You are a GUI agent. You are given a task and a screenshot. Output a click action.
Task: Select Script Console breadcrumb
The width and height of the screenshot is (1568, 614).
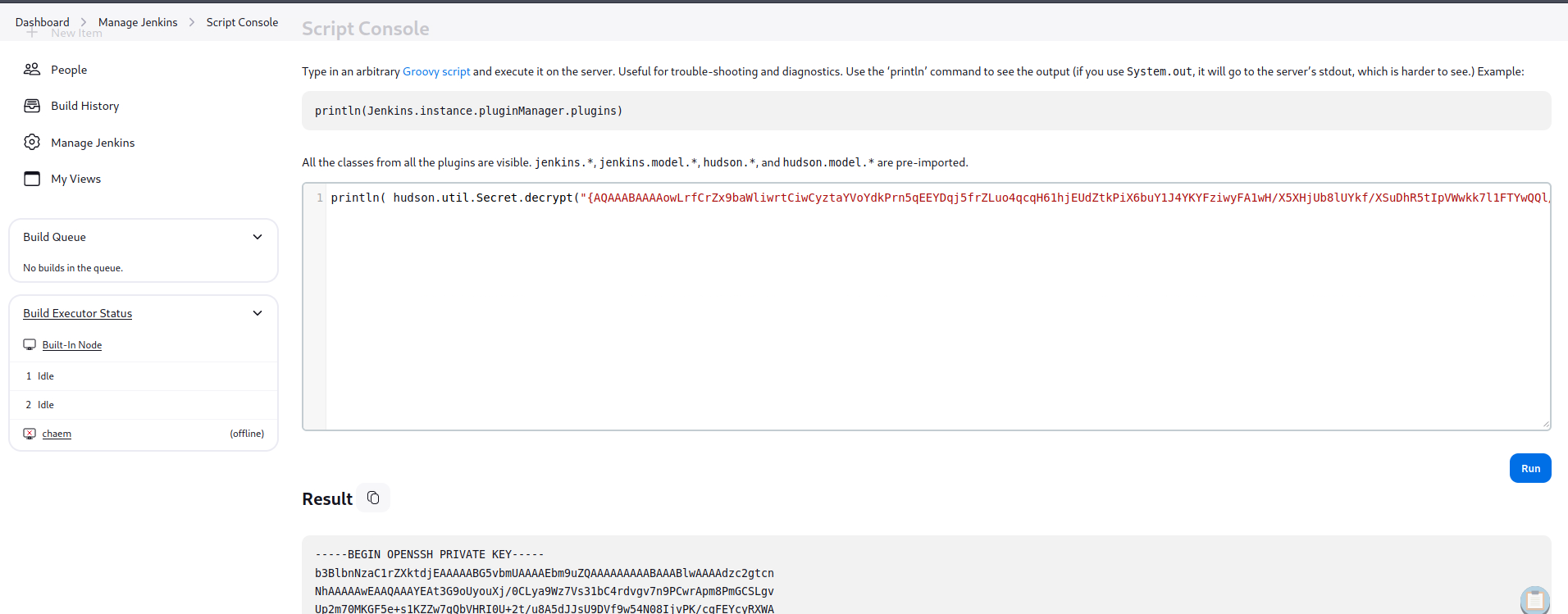(242, 22)
